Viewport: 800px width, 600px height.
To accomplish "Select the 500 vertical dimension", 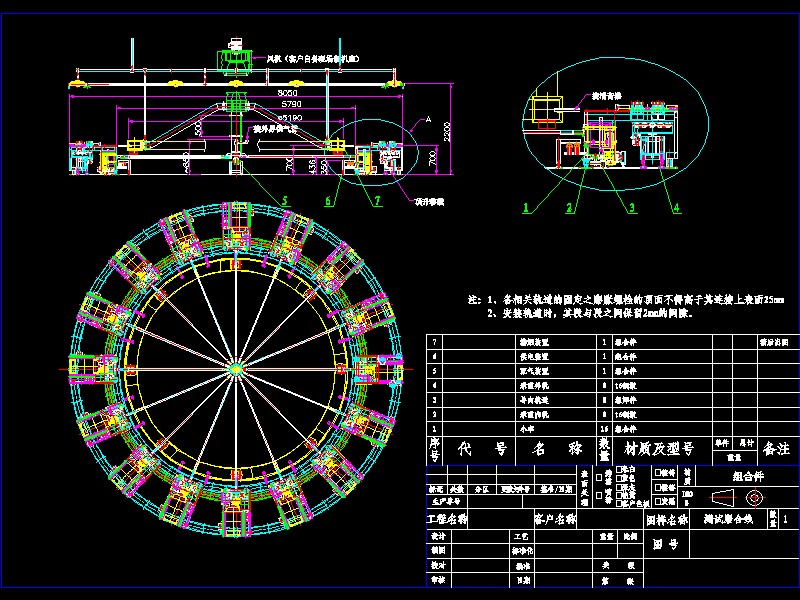I will pyautogui.click(x=198, y=128).
